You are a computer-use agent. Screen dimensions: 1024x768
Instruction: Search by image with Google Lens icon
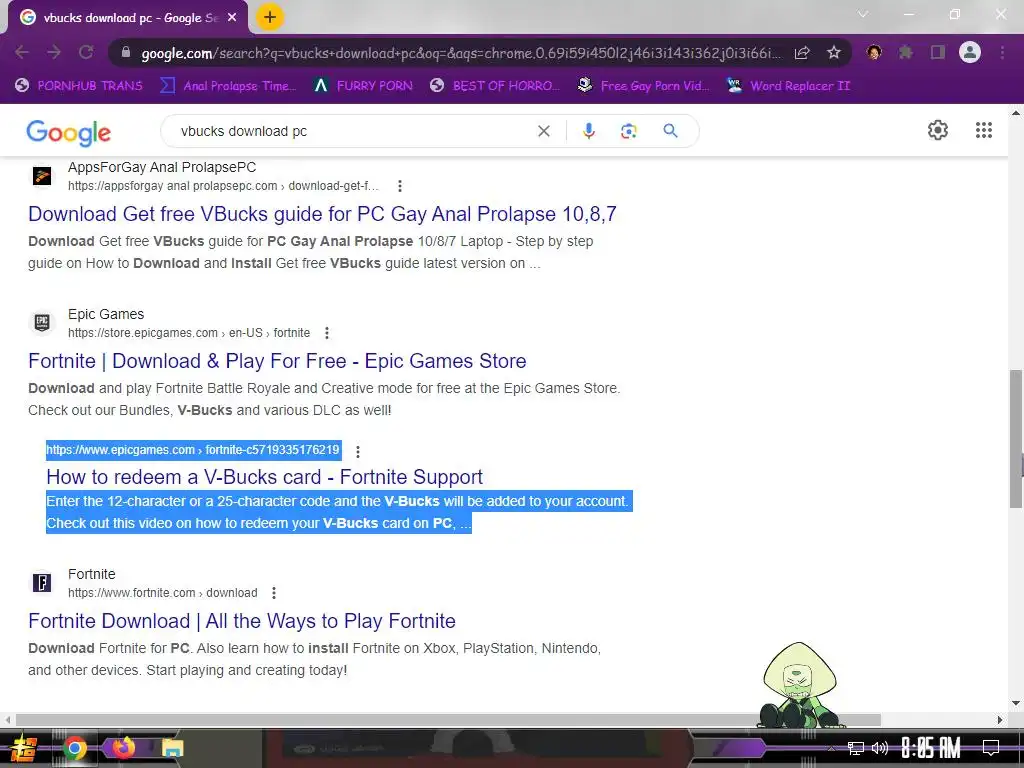(x=628, y=131)
